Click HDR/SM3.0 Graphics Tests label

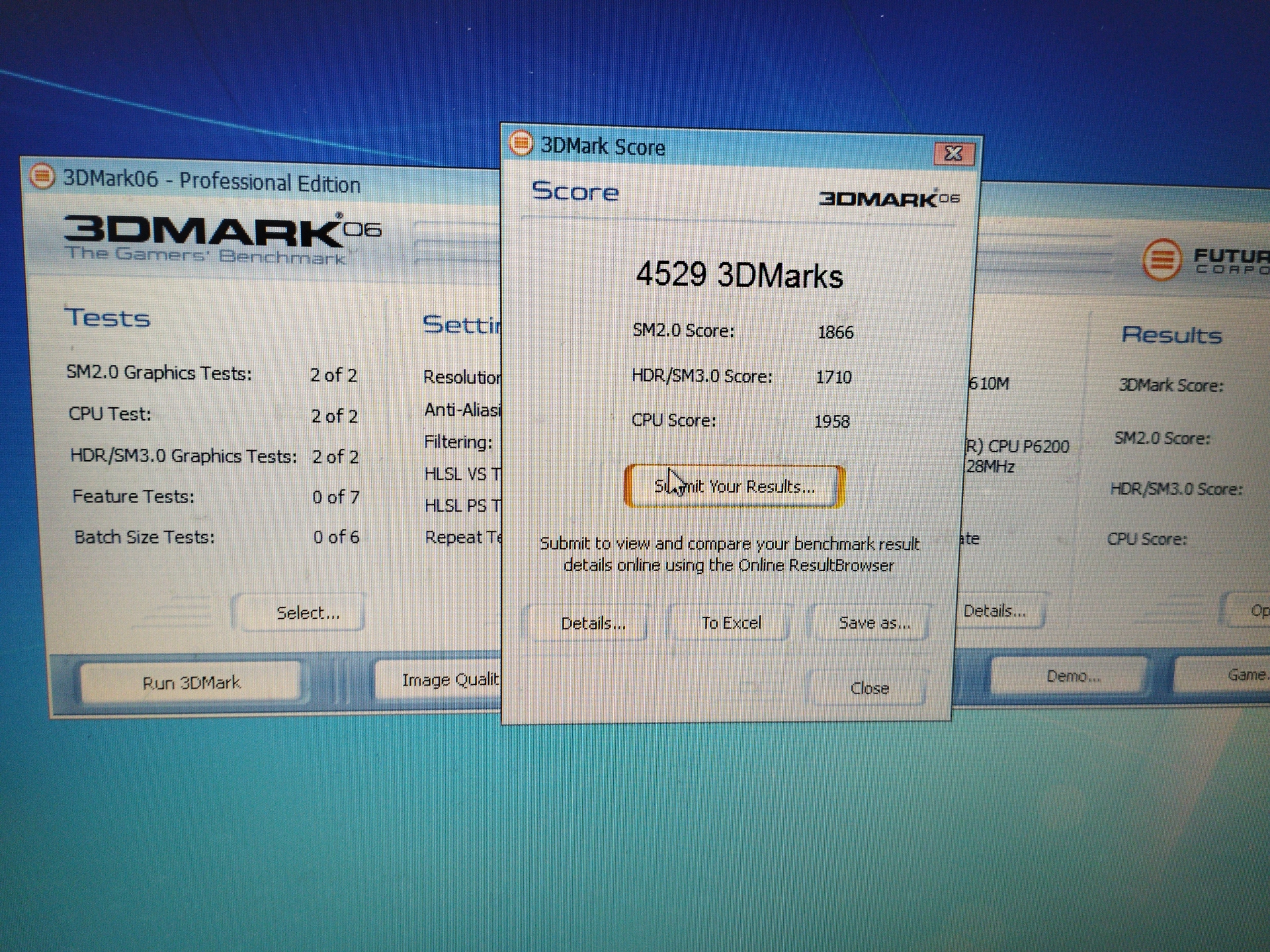[183, 456]
